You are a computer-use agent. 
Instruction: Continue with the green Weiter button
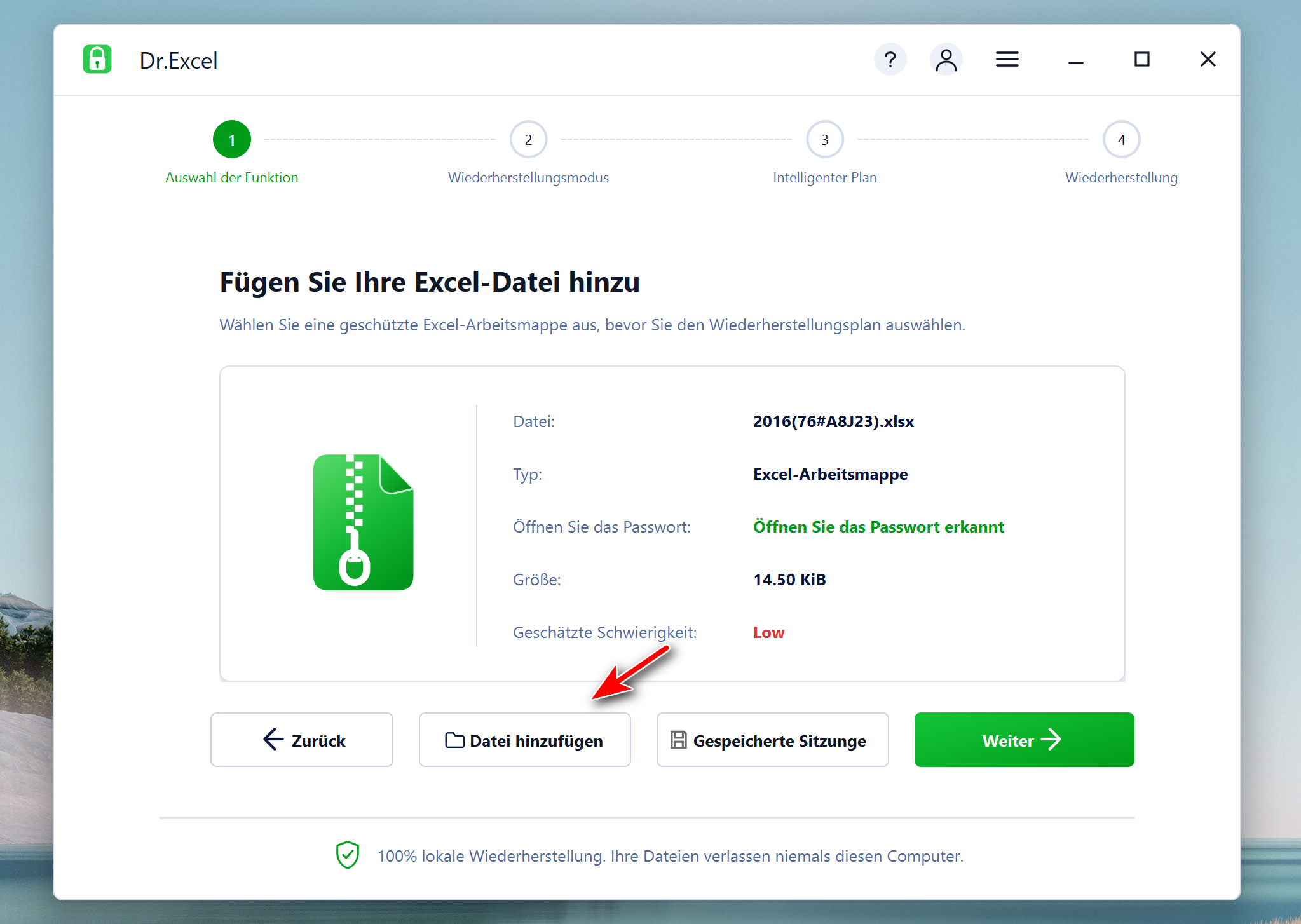(1024, 740)
